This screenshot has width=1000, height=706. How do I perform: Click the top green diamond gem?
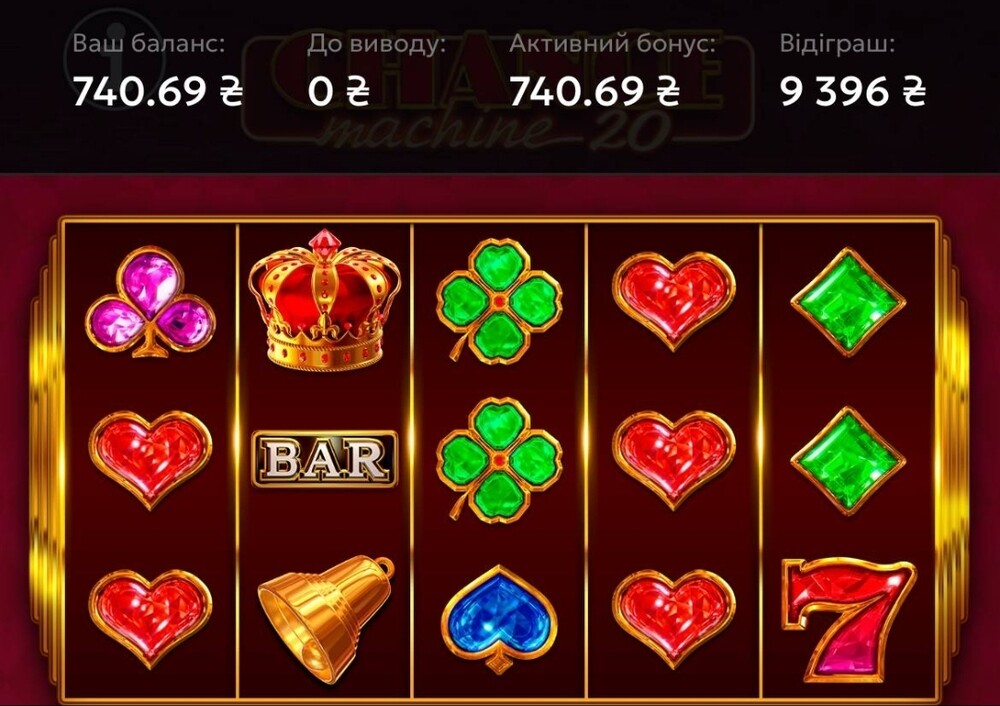(x=848, y=302)
